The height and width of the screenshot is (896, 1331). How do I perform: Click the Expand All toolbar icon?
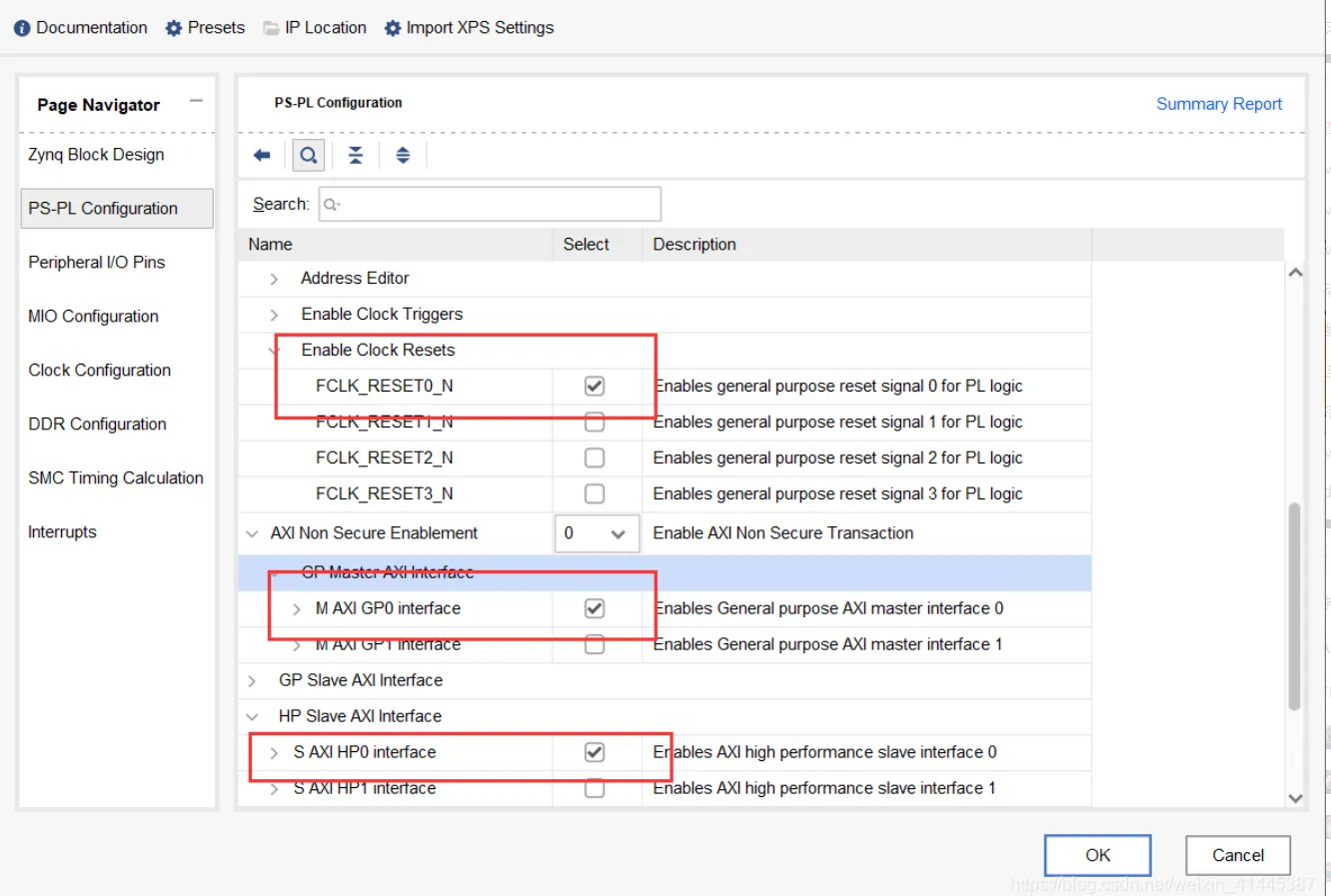[403, 155]
